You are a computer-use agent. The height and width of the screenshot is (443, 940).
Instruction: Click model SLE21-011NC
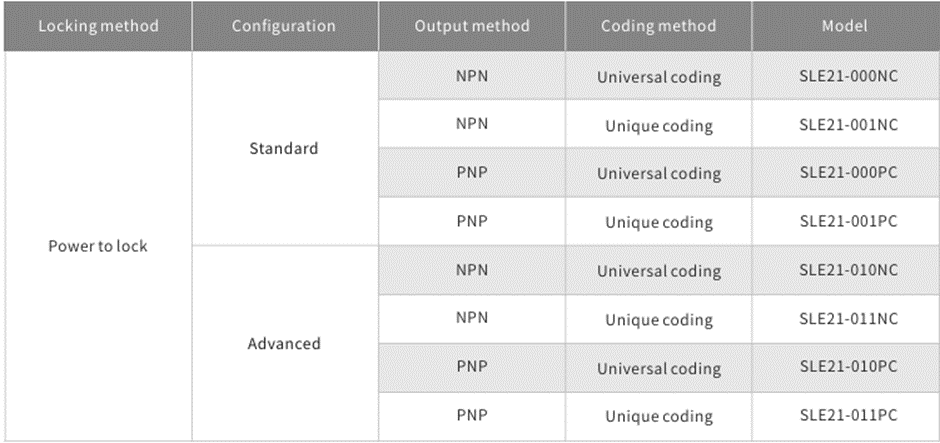point(848,319)
